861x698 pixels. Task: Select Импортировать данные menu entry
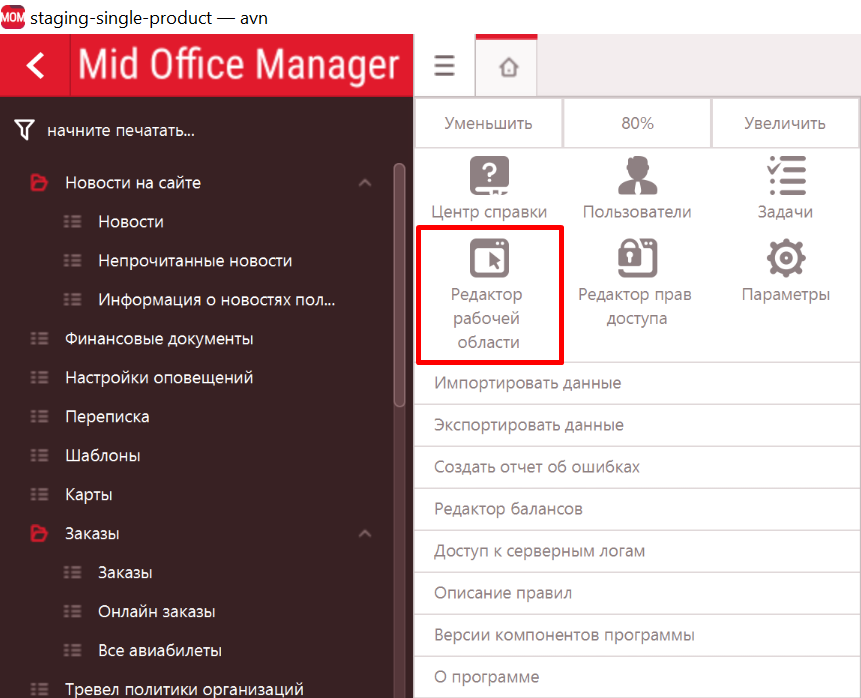click(527, 383)
